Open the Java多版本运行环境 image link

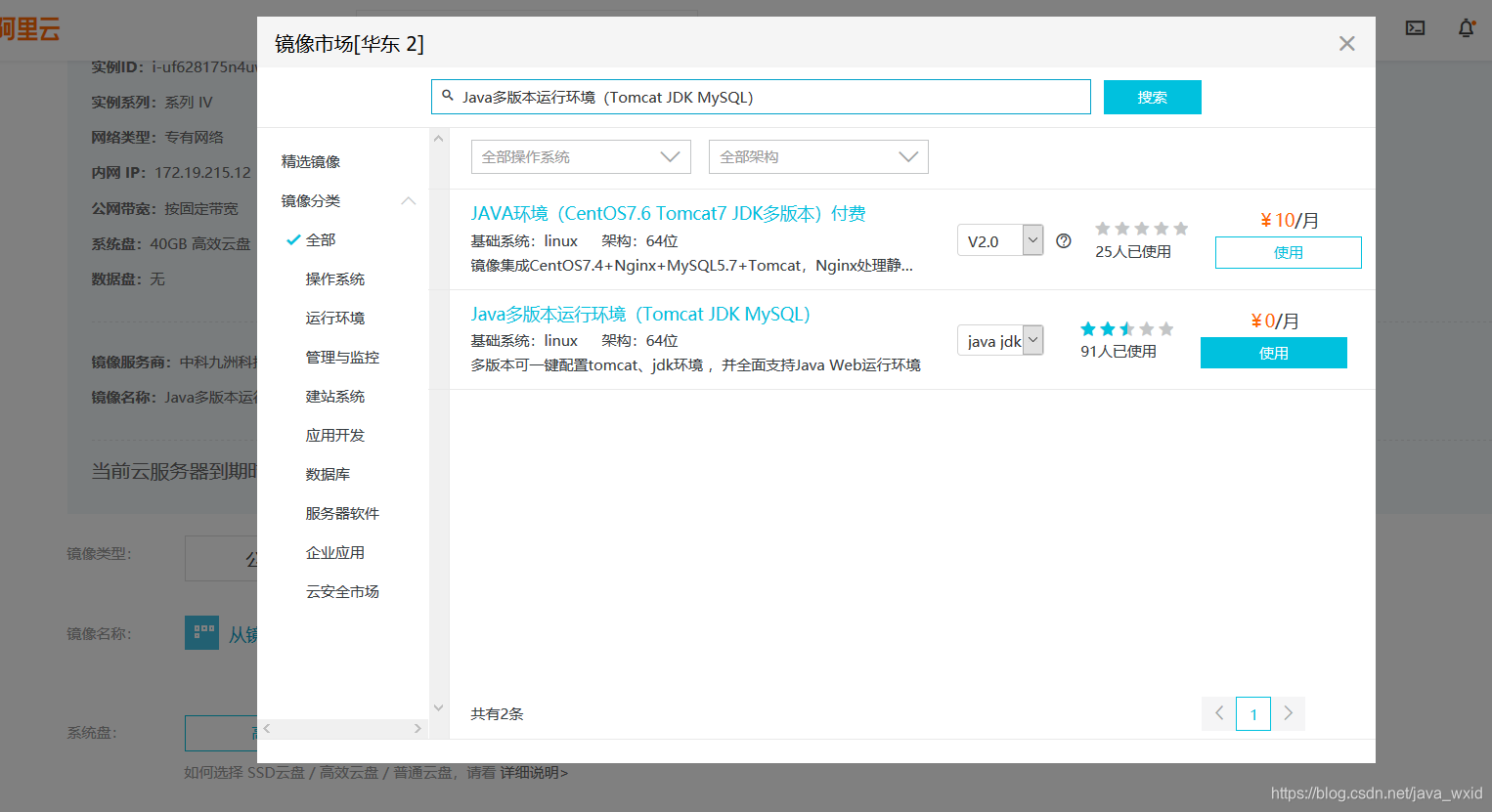click(x=640, y=315)
